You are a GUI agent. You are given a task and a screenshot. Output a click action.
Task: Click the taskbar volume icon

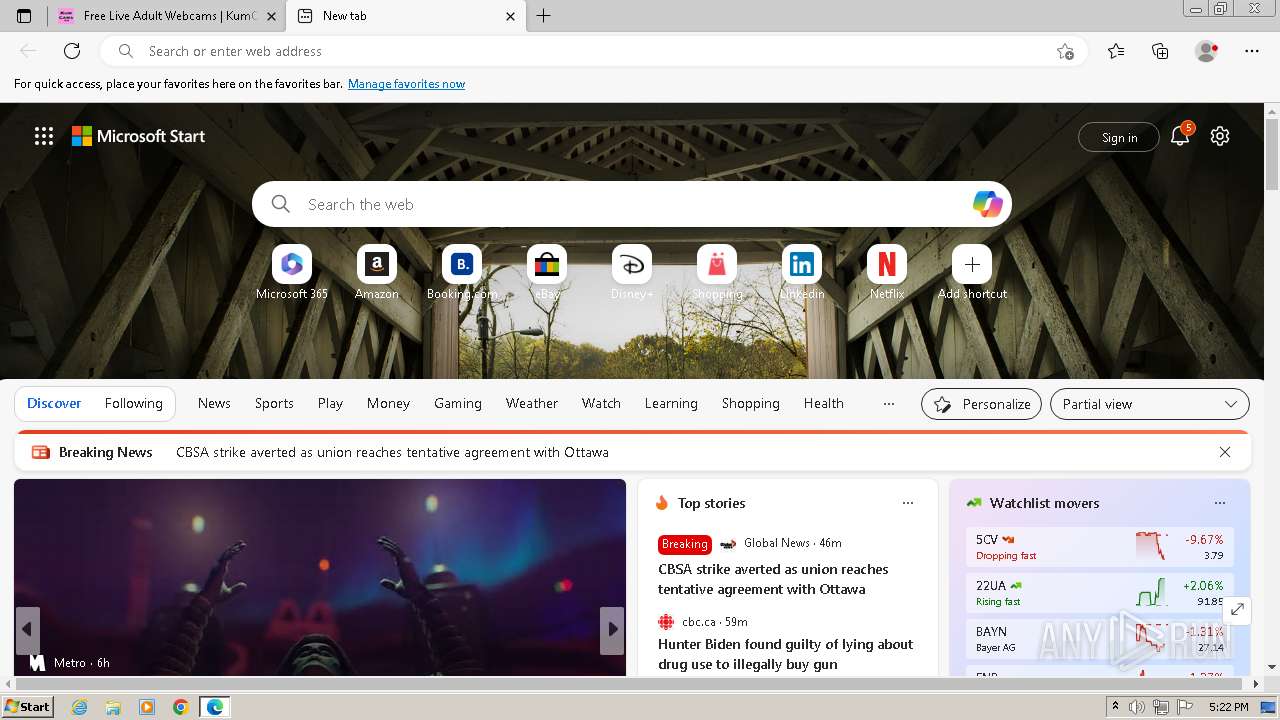click(1137, 707)
